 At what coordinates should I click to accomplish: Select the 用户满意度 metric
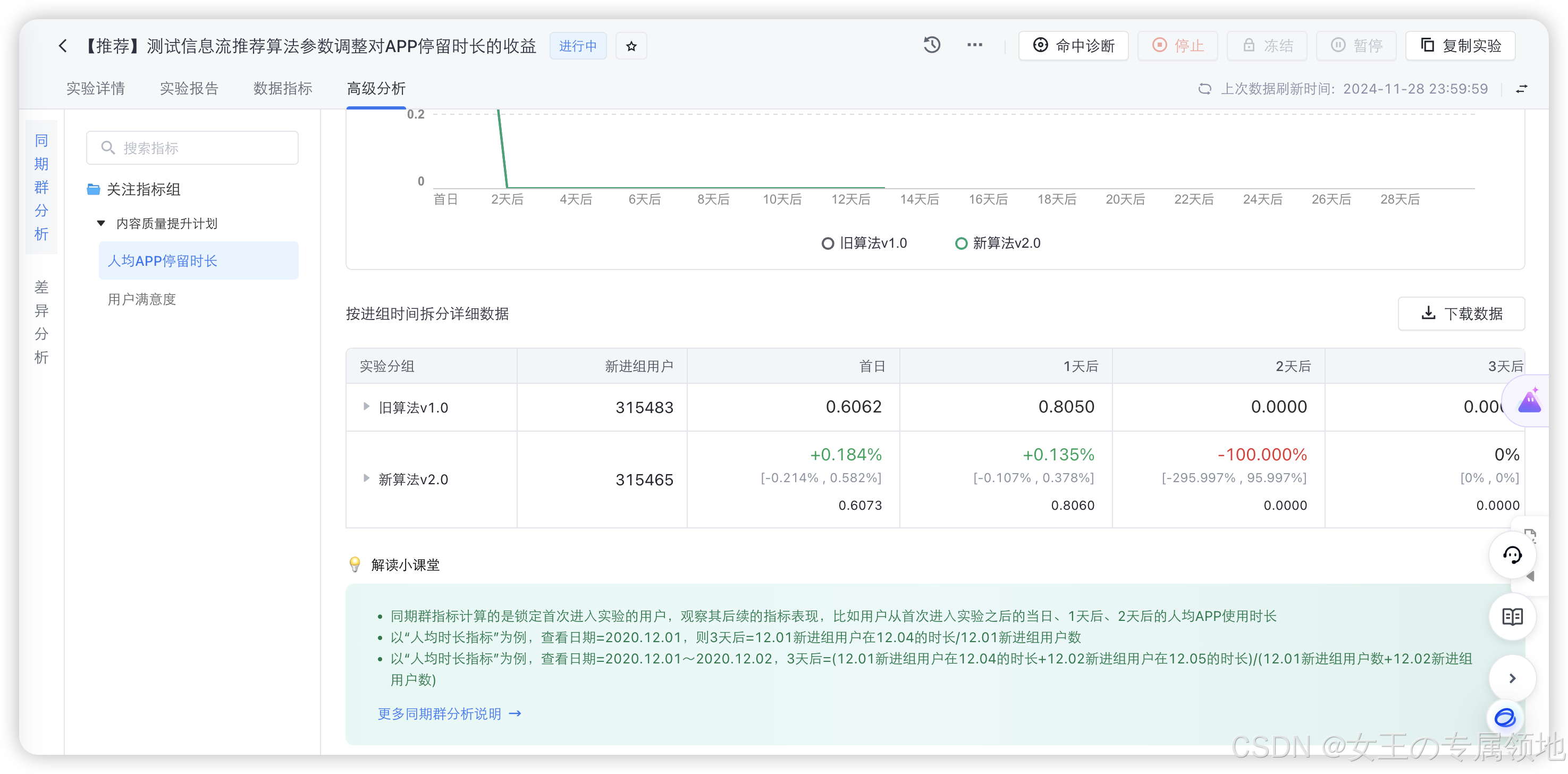(x=142, y=300)
